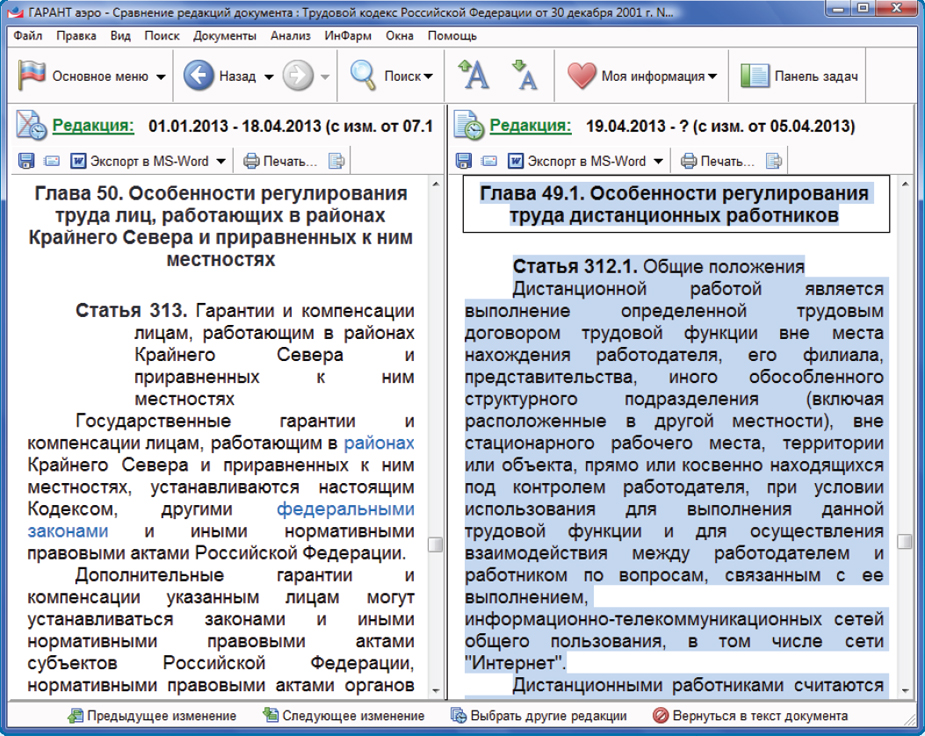Open the федеральными законами hyperlink
This screenshot has width=925, height=736.
click(345, 509)
